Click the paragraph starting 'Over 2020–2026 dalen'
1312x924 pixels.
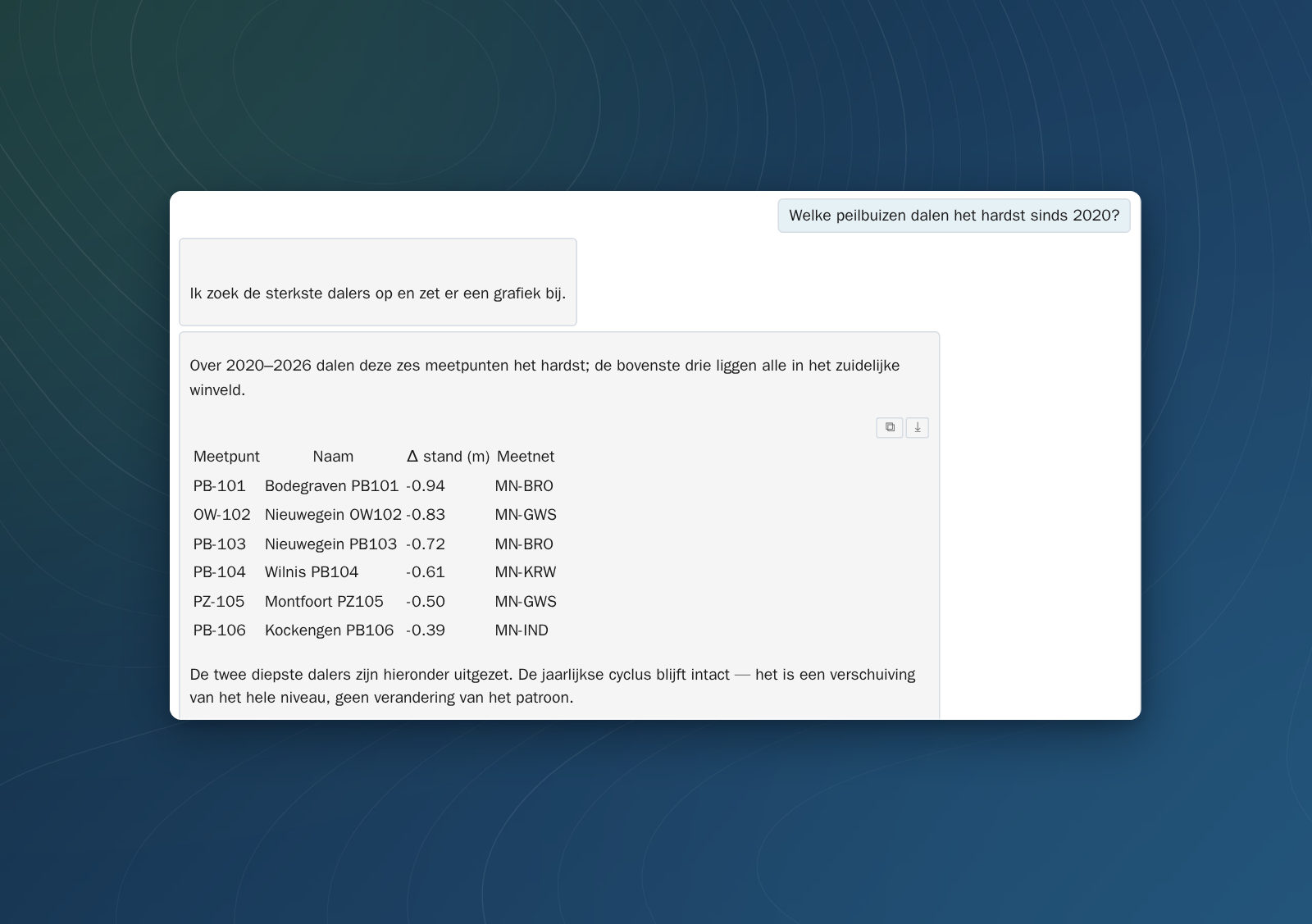pos(544,377)
